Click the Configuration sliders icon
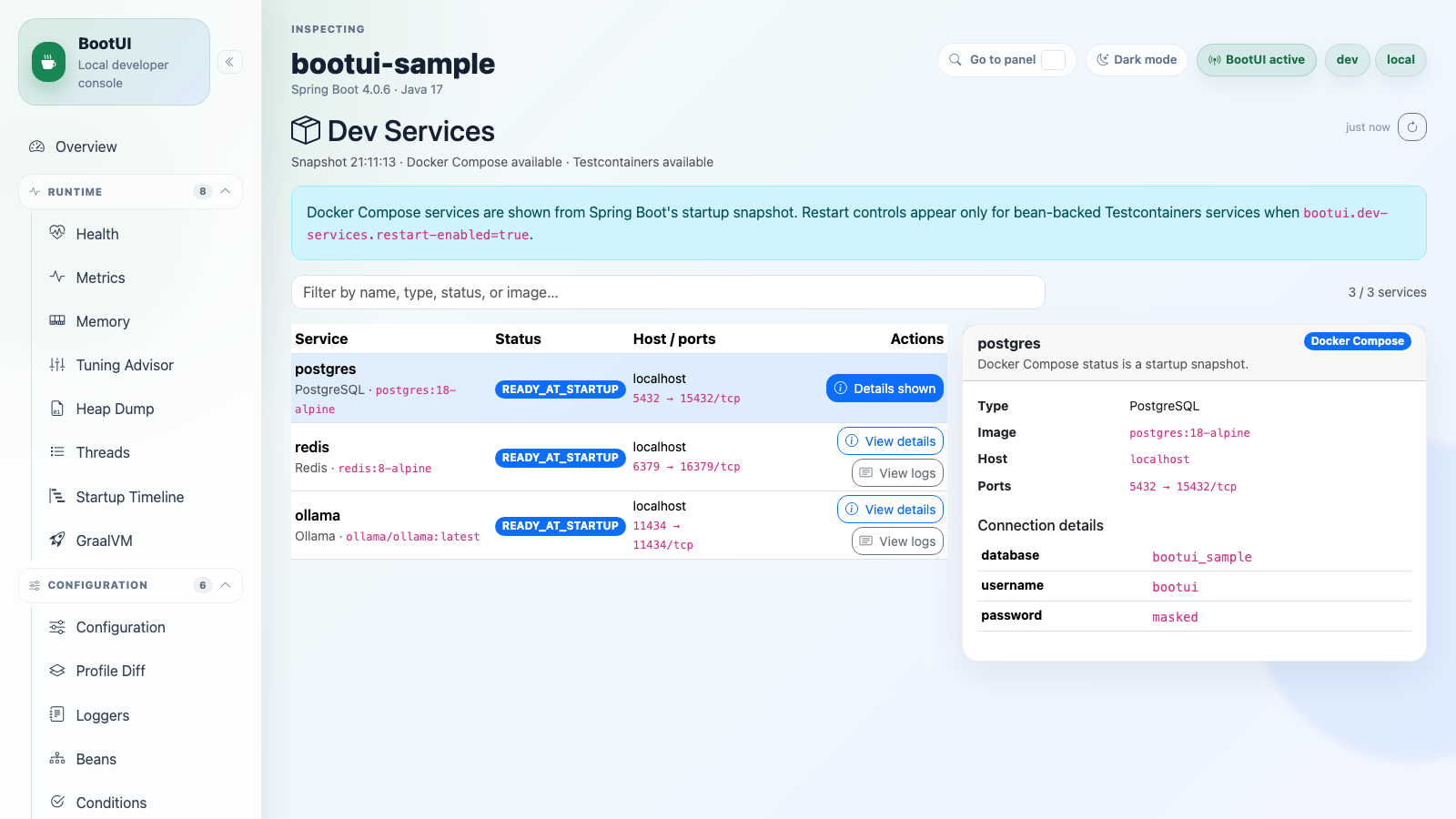Image resolution: width=1456 pixels, height=819 pixels. click(57, 626)
